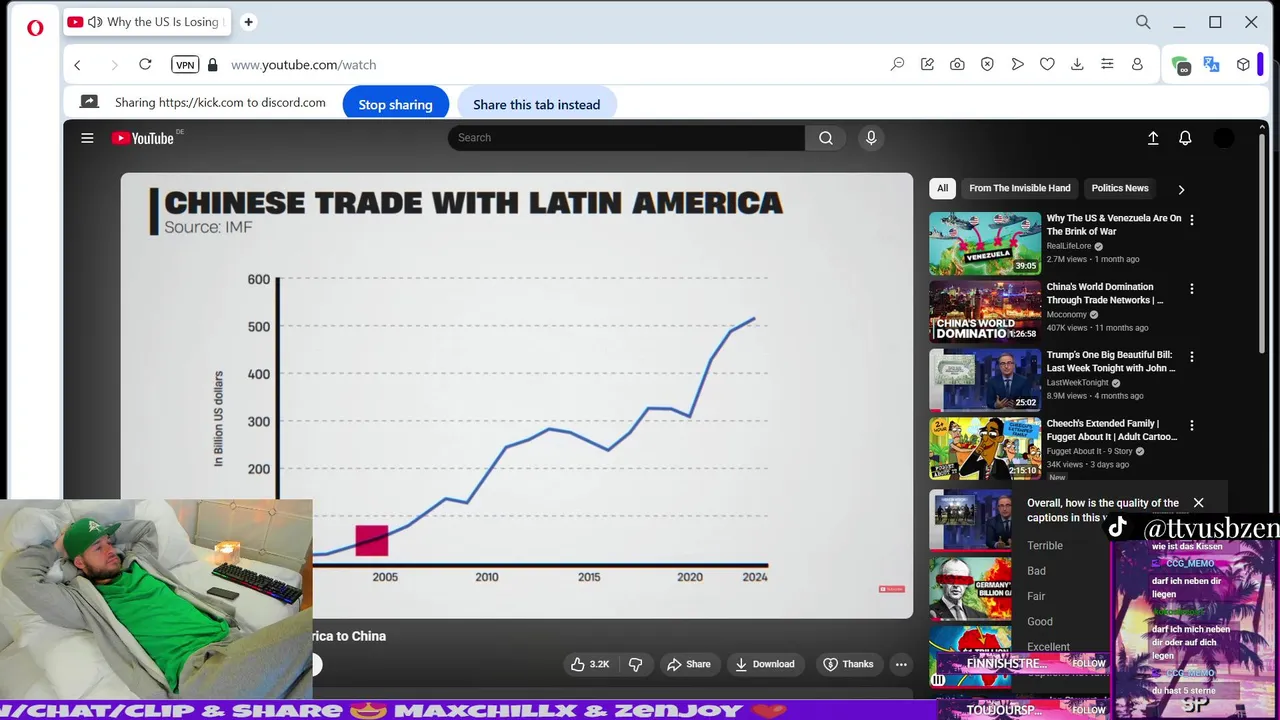The width and height of the screenshot is (1280, 720).
Task: Mute tab via speaker icon in tab
Action: click(95, 22)
